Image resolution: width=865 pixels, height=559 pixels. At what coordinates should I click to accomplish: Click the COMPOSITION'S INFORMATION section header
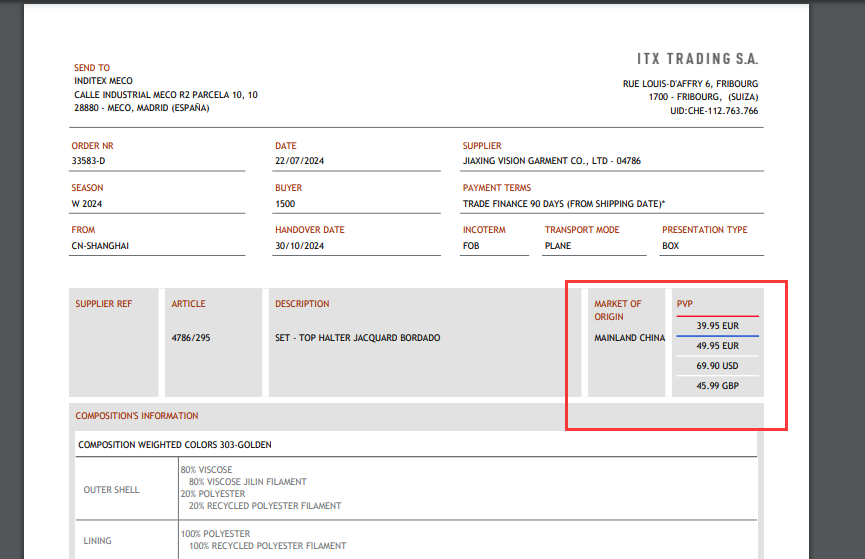[x=137, y=416]
